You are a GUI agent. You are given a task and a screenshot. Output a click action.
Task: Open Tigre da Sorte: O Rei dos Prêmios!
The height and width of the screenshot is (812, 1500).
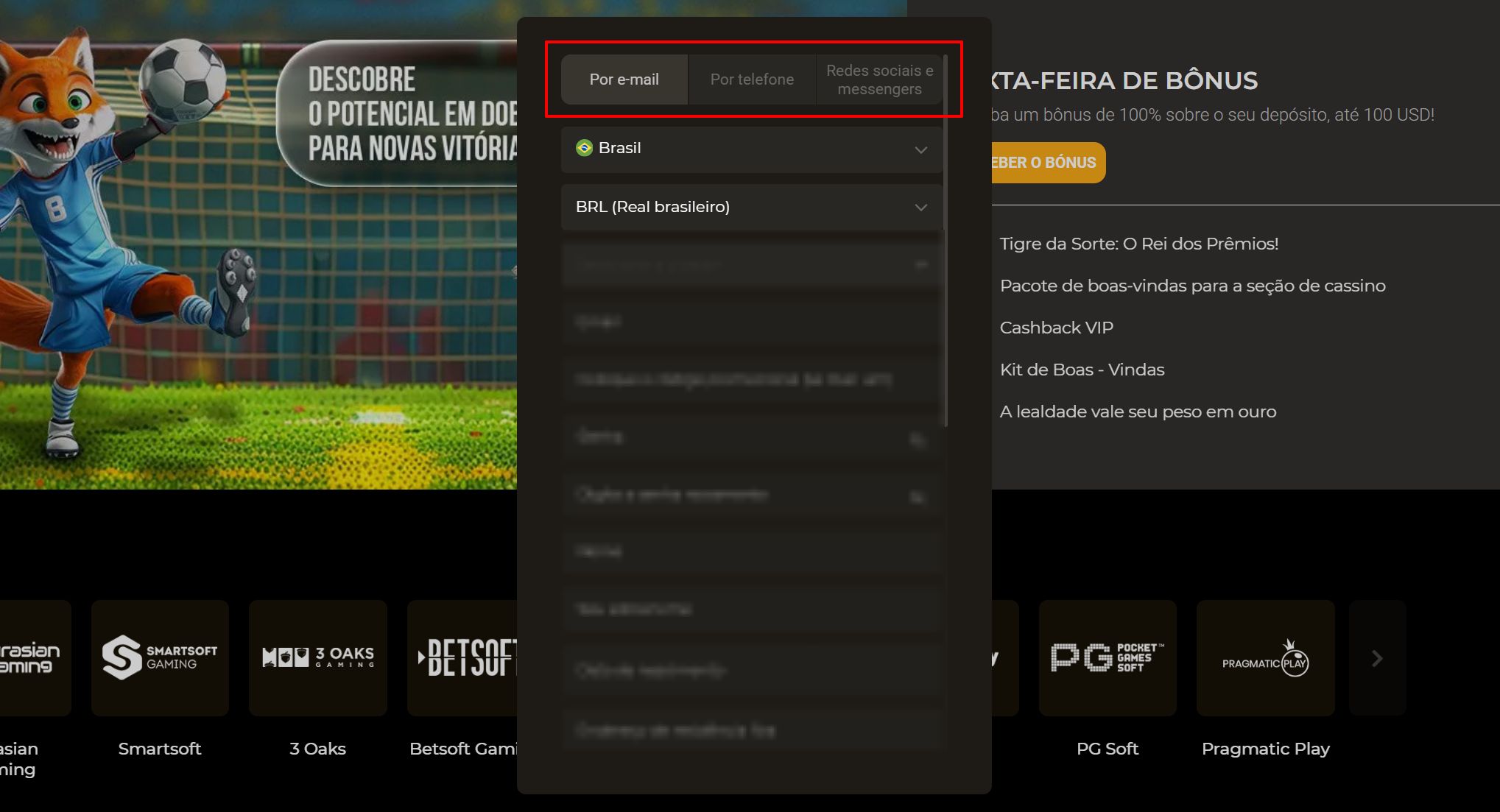(1138, 244)
